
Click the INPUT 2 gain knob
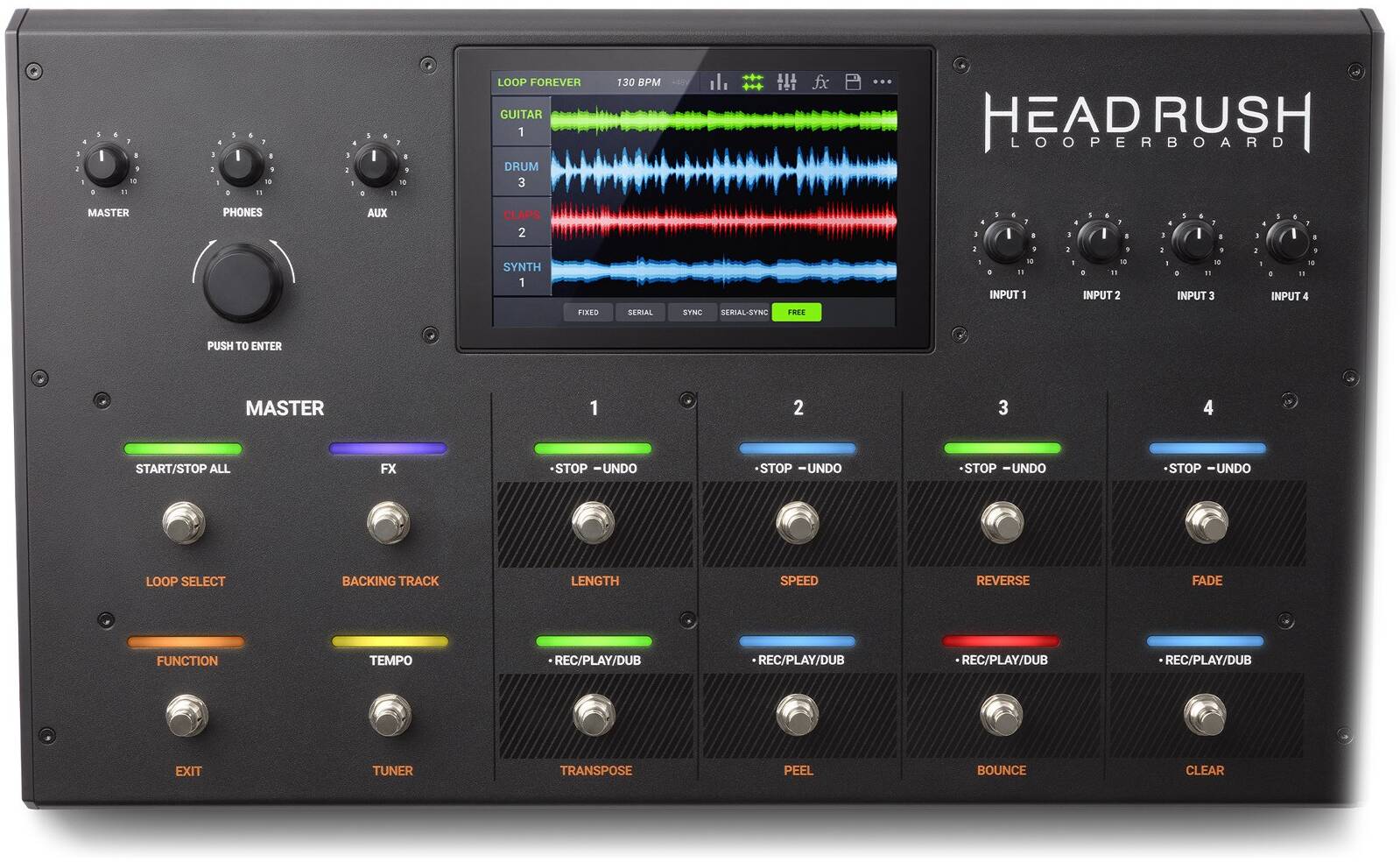click(1100, 242)
